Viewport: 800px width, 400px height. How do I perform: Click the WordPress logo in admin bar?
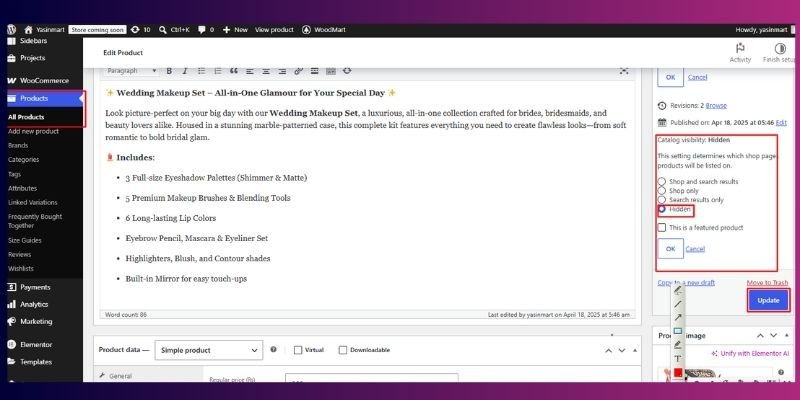[12, 30]
